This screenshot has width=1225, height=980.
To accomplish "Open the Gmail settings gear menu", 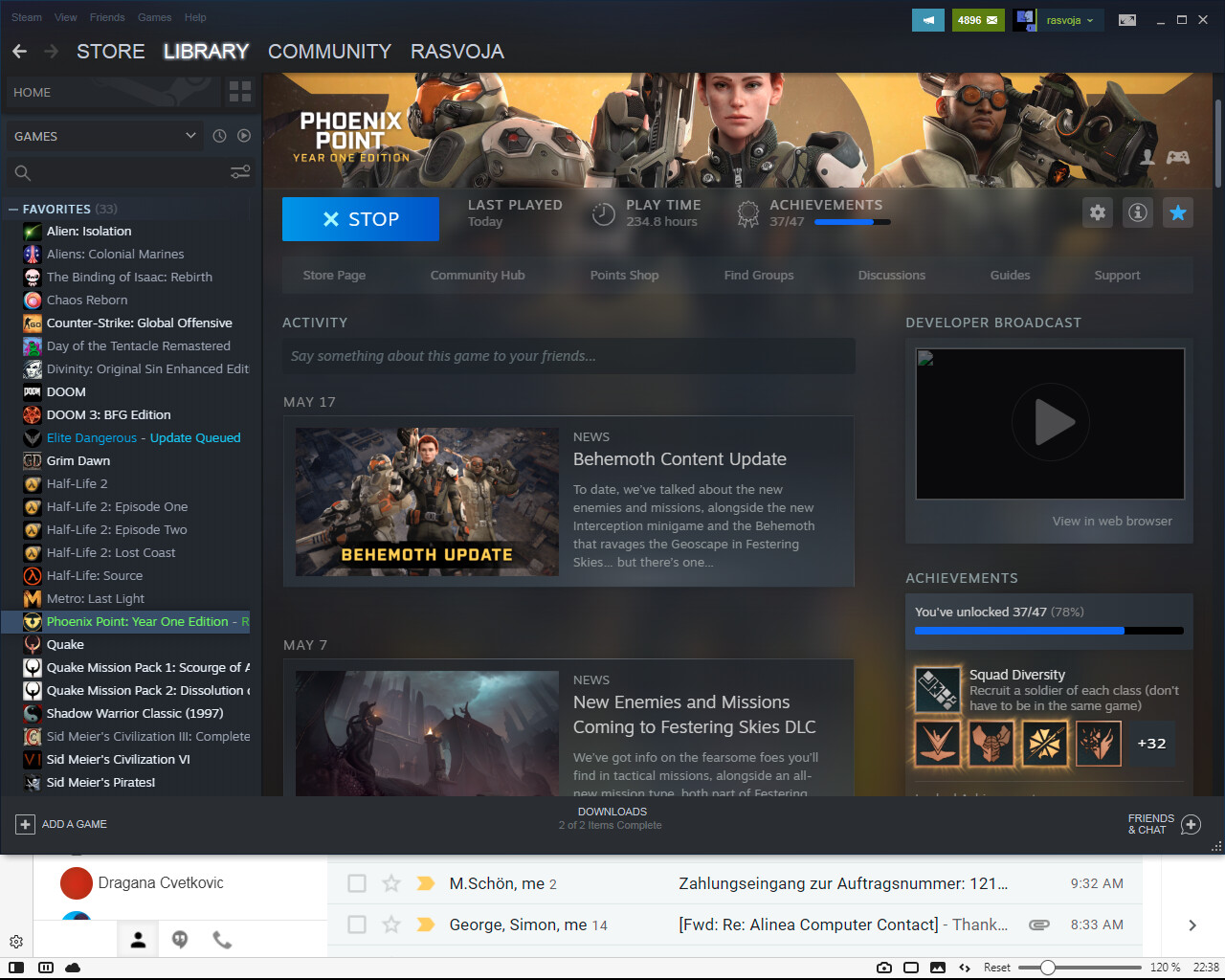I will (16, 942).
